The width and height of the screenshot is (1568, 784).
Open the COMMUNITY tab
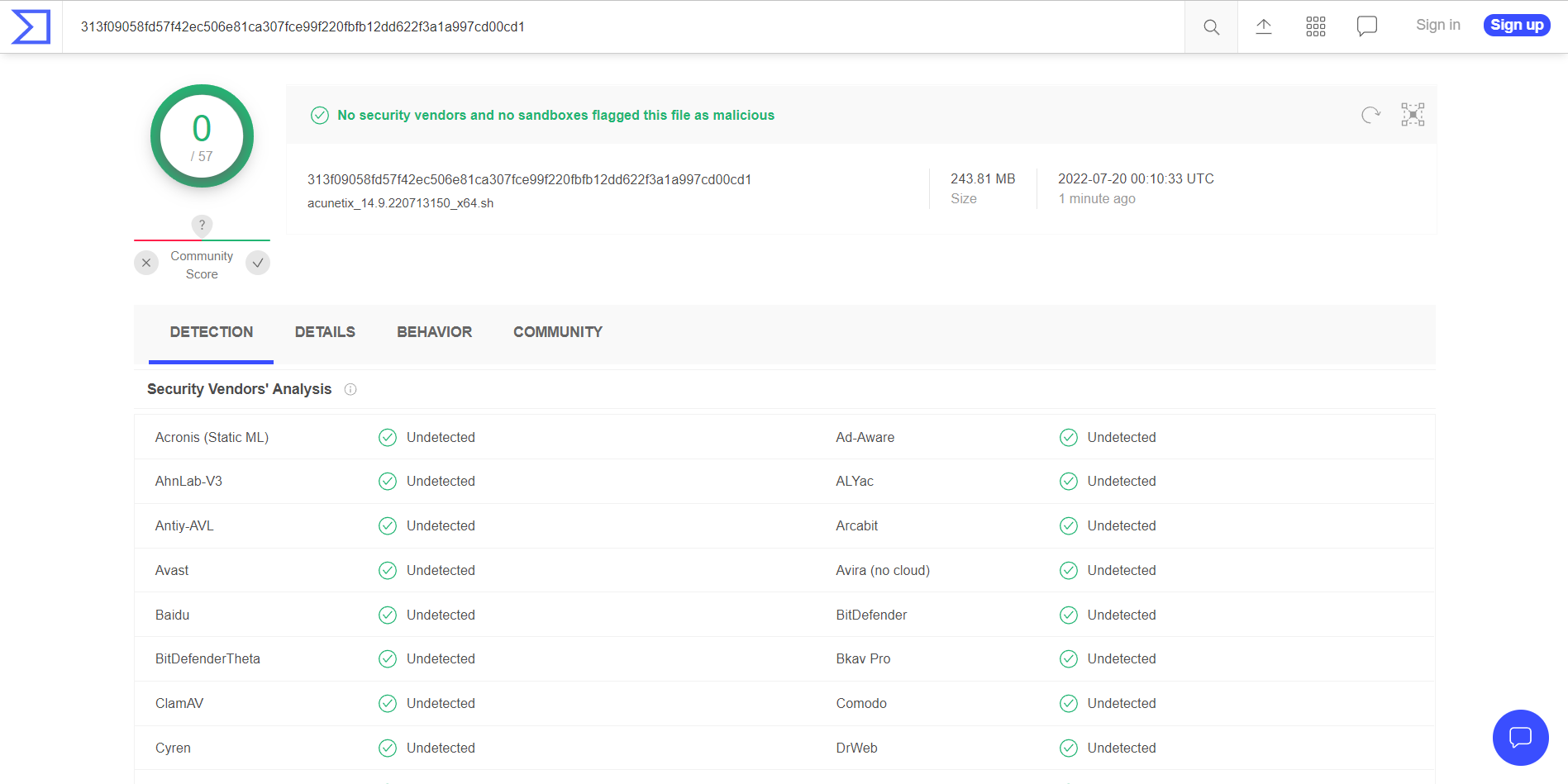pos(558,332)
